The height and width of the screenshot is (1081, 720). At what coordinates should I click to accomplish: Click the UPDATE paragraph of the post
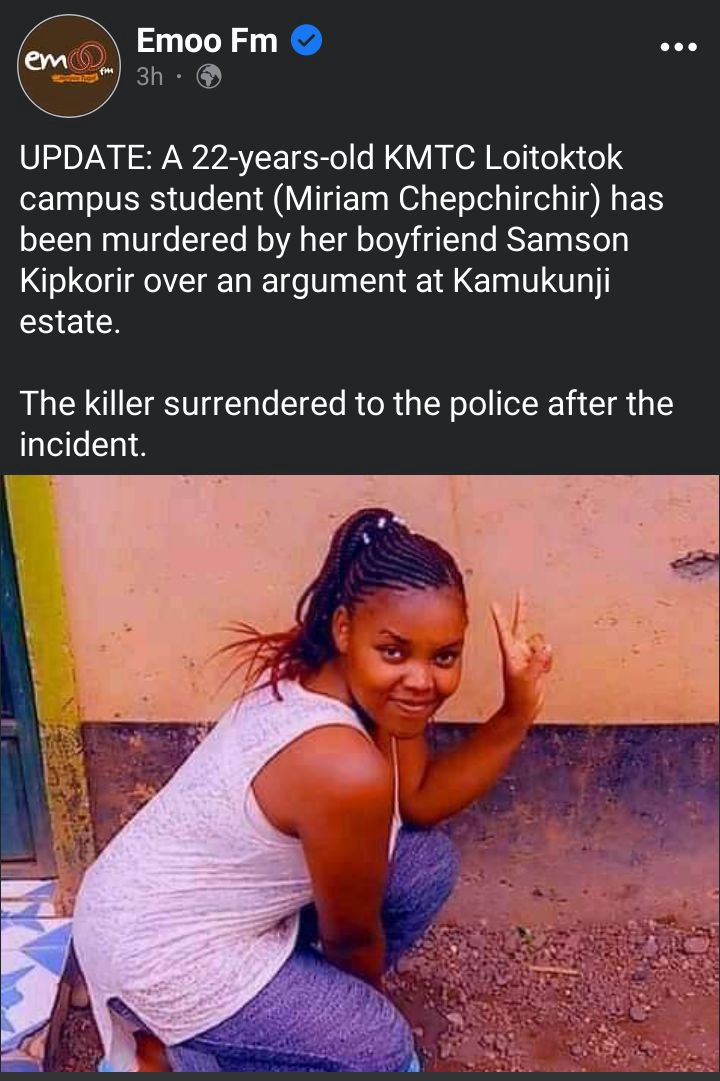coord(341,239)
